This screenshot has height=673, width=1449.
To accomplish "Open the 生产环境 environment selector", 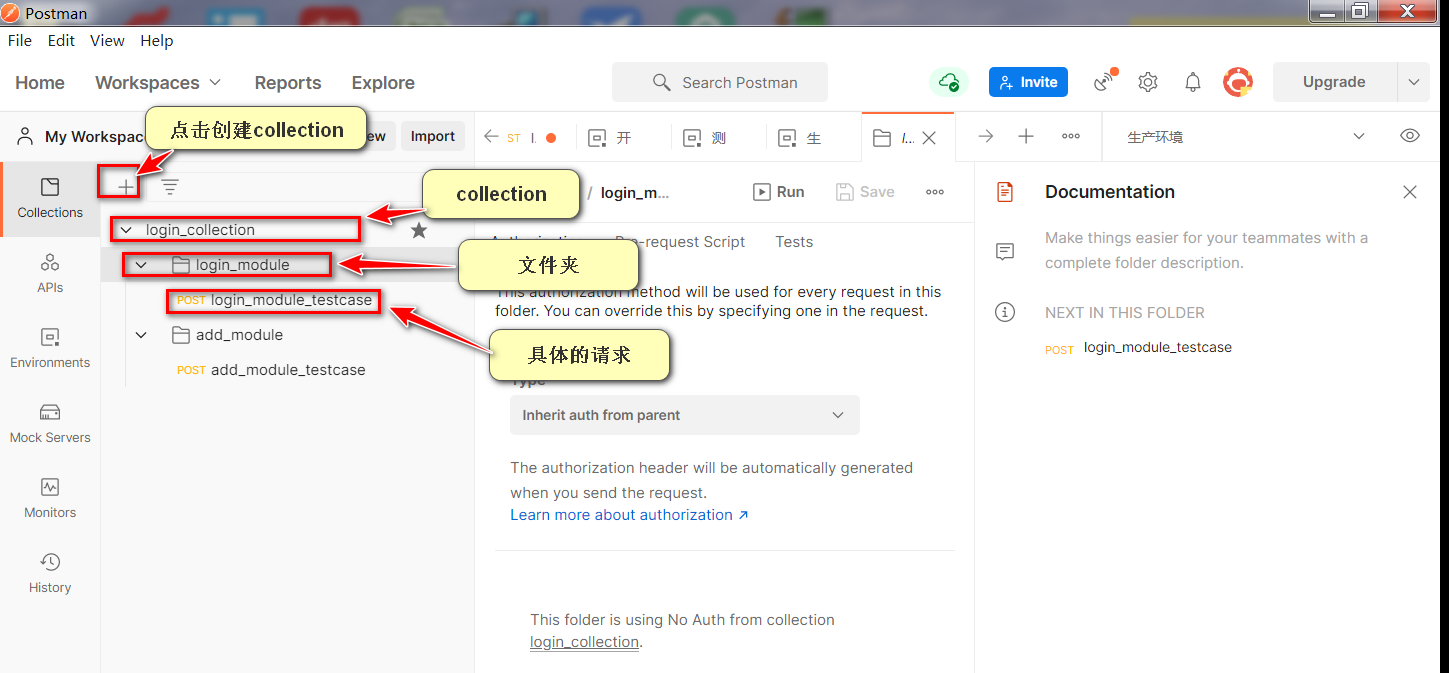I will (1246, 137).
